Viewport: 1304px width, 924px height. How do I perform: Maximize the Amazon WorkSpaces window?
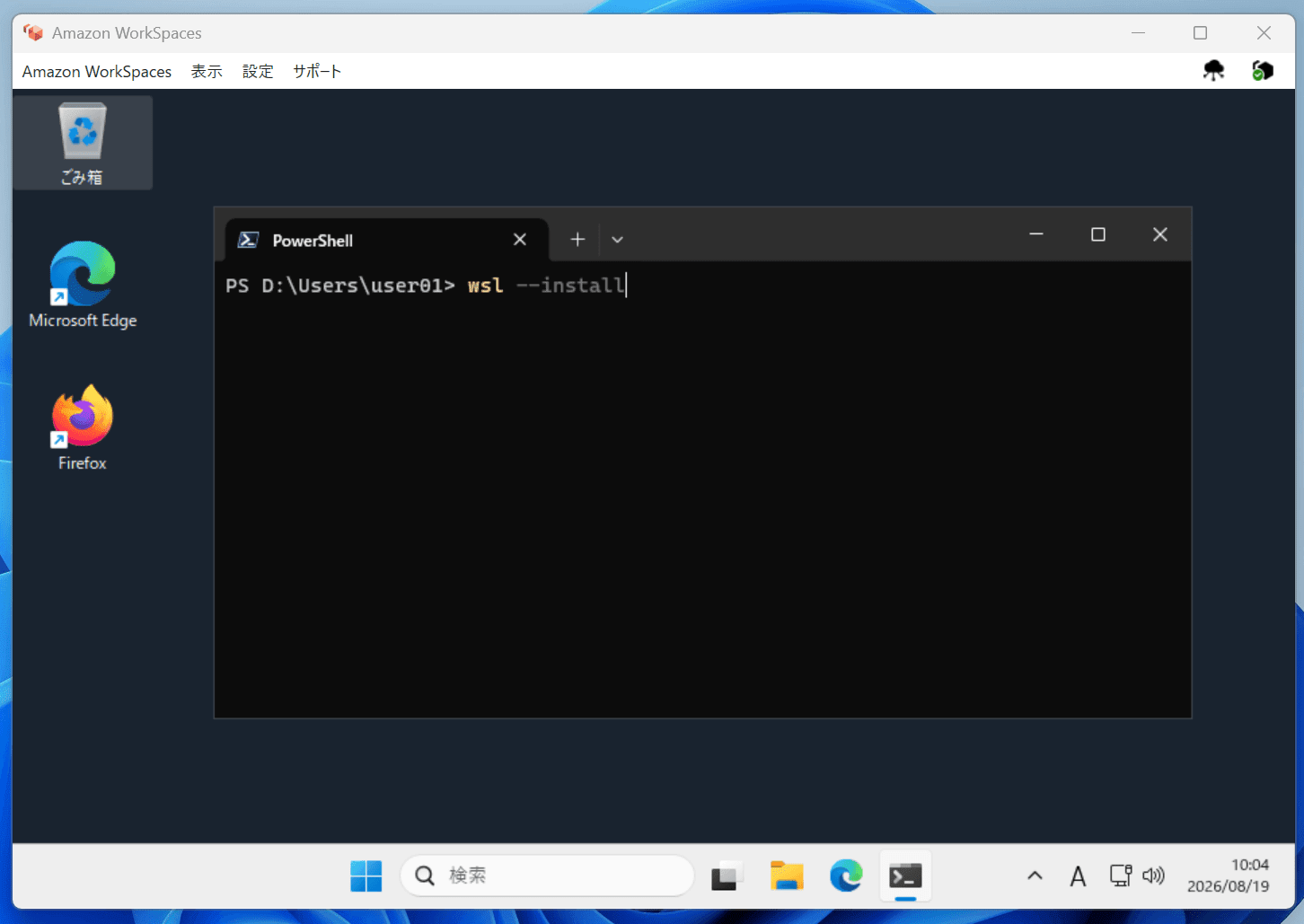(x=1200, y=33)
